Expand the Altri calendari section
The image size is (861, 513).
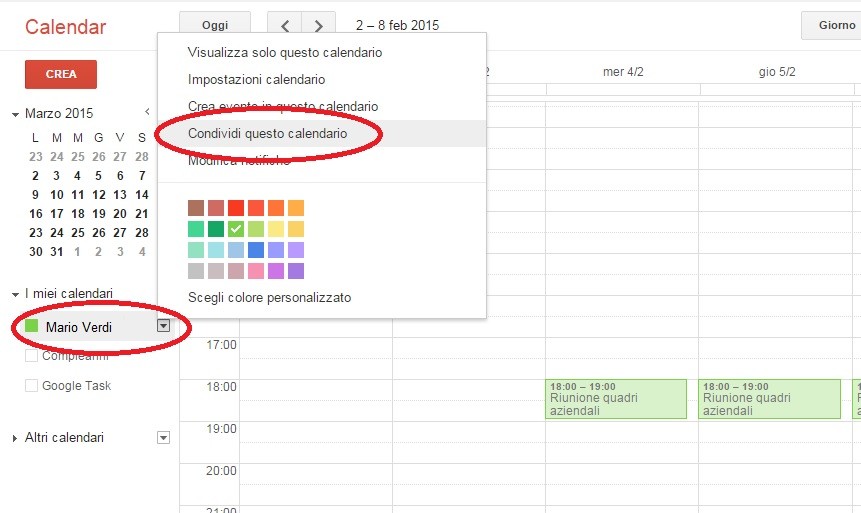[x=15, y=438]
